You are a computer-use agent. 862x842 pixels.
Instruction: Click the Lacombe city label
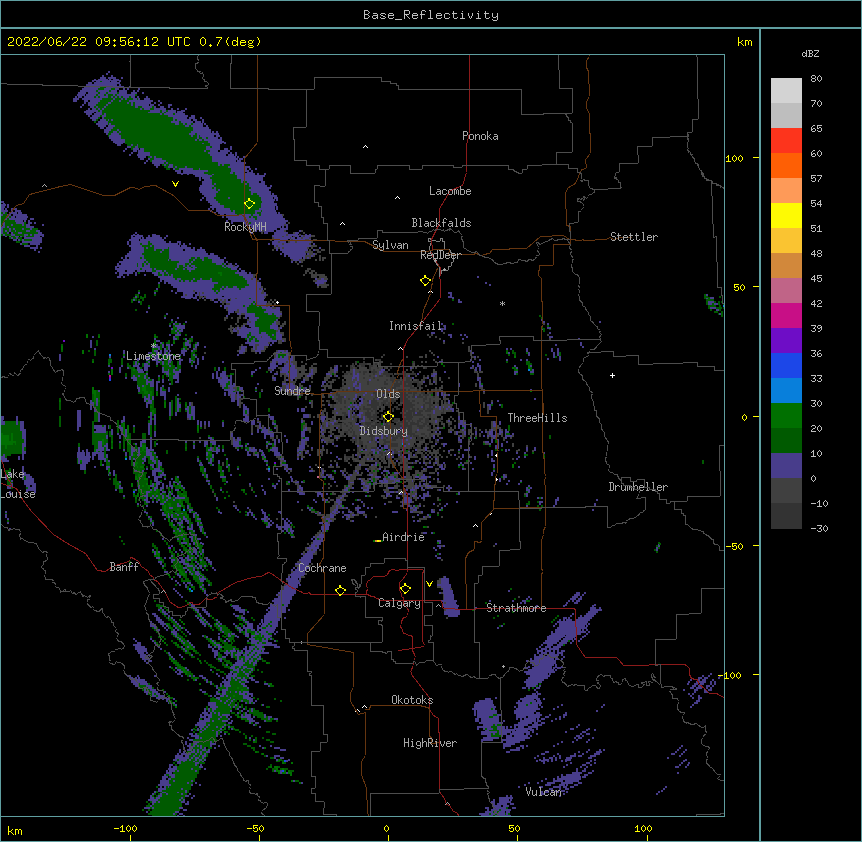tap(450, 191)
